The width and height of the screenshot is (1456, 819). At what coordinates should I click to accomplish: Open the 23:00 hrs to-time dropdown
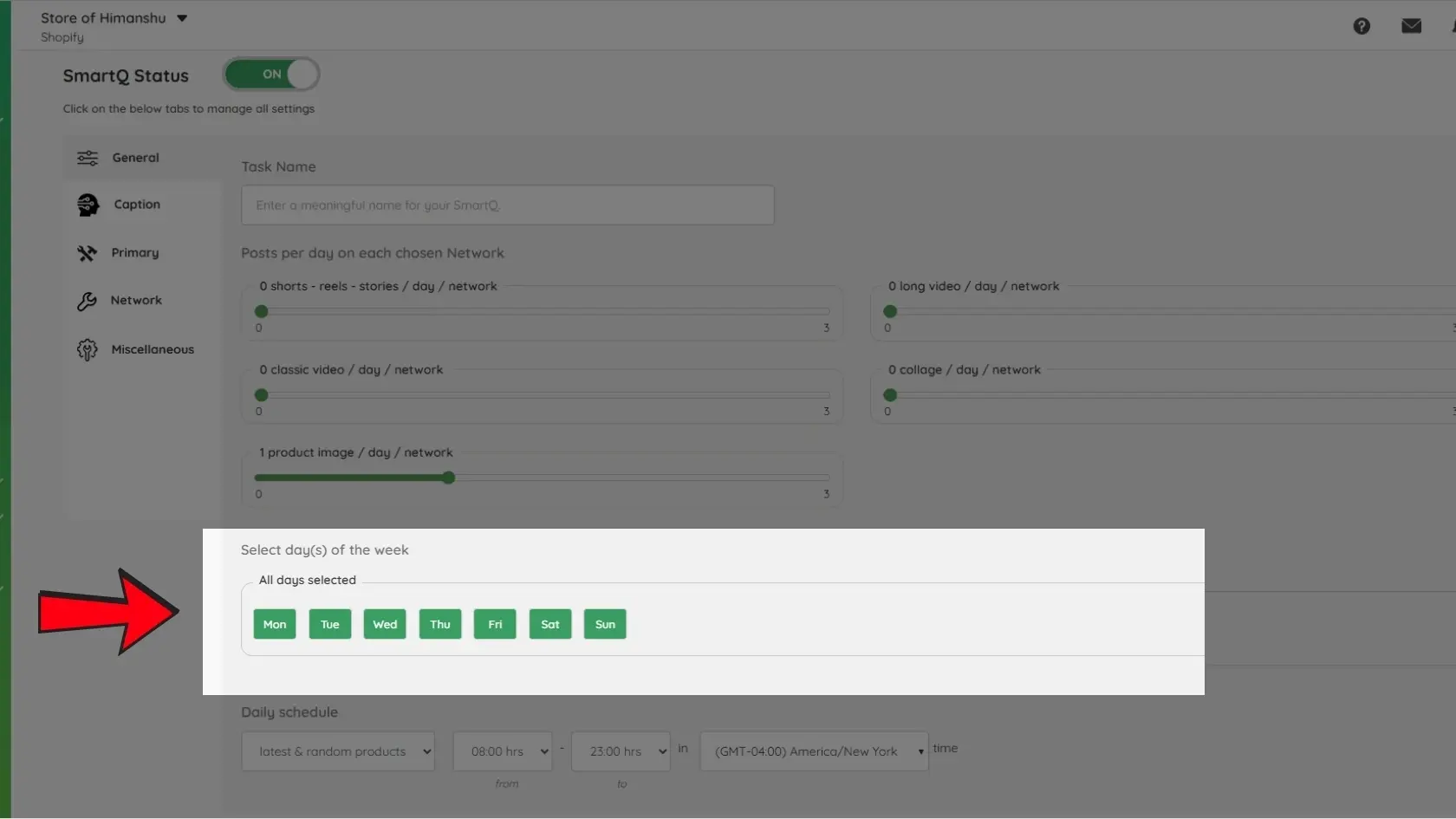pos(621,751)
